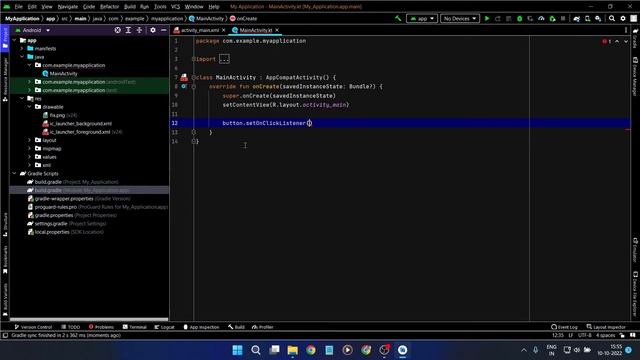Click the error indicator in editor corner
Viewport: 640px width, 360px height.
607,41
